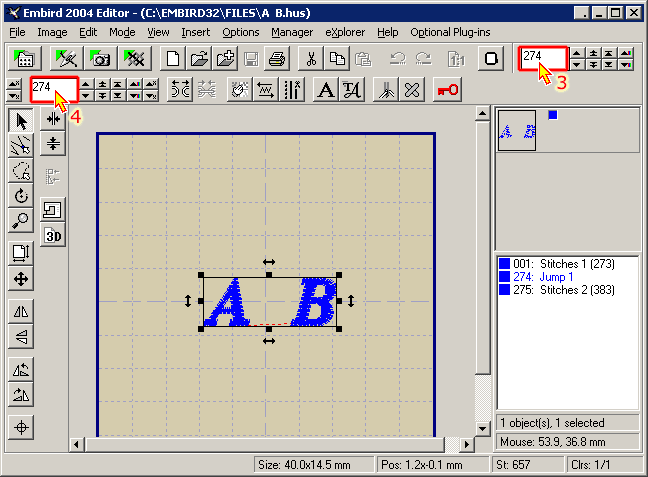Click the resize dimensions tool icon

[x=21, y=253]
